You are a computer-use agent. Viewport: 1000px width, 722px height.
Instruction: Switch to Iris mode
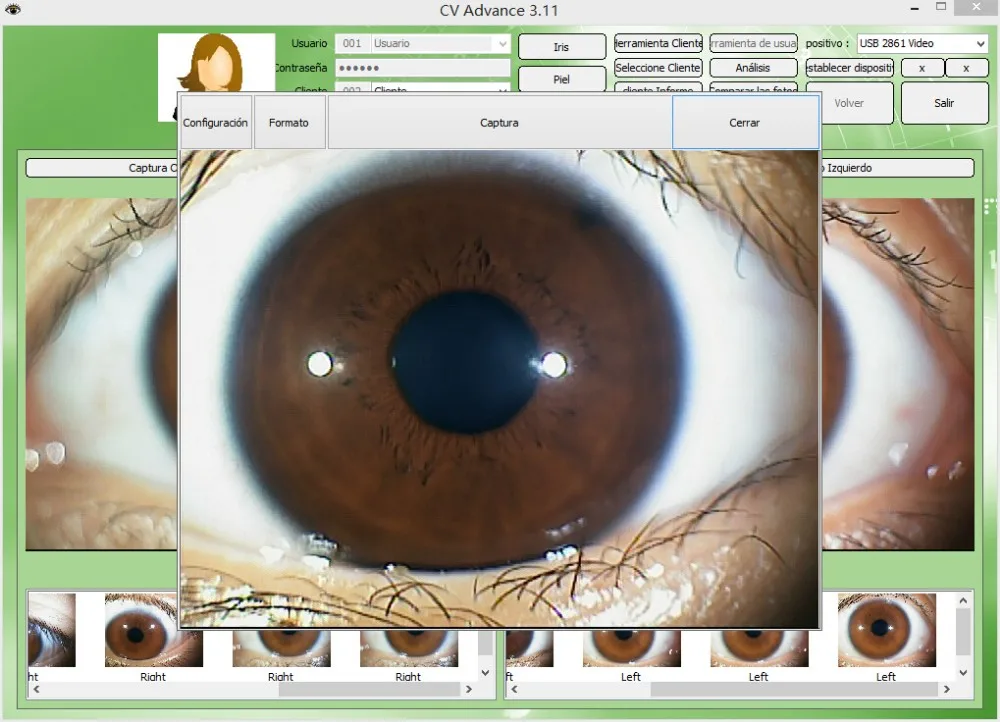pyautogui.click(x=561, y=47)
